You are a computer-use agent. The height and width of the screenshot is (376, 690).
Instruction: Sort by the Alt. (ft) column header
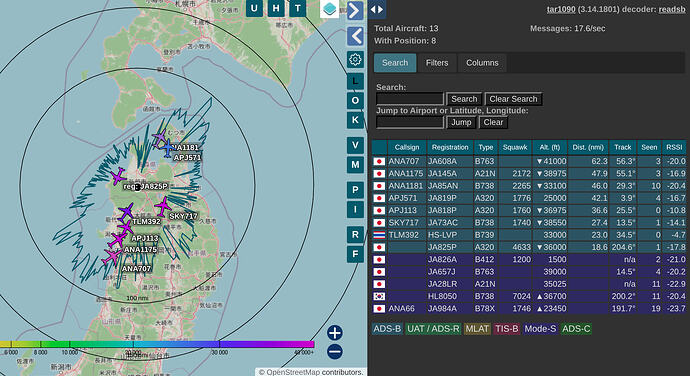550,147
